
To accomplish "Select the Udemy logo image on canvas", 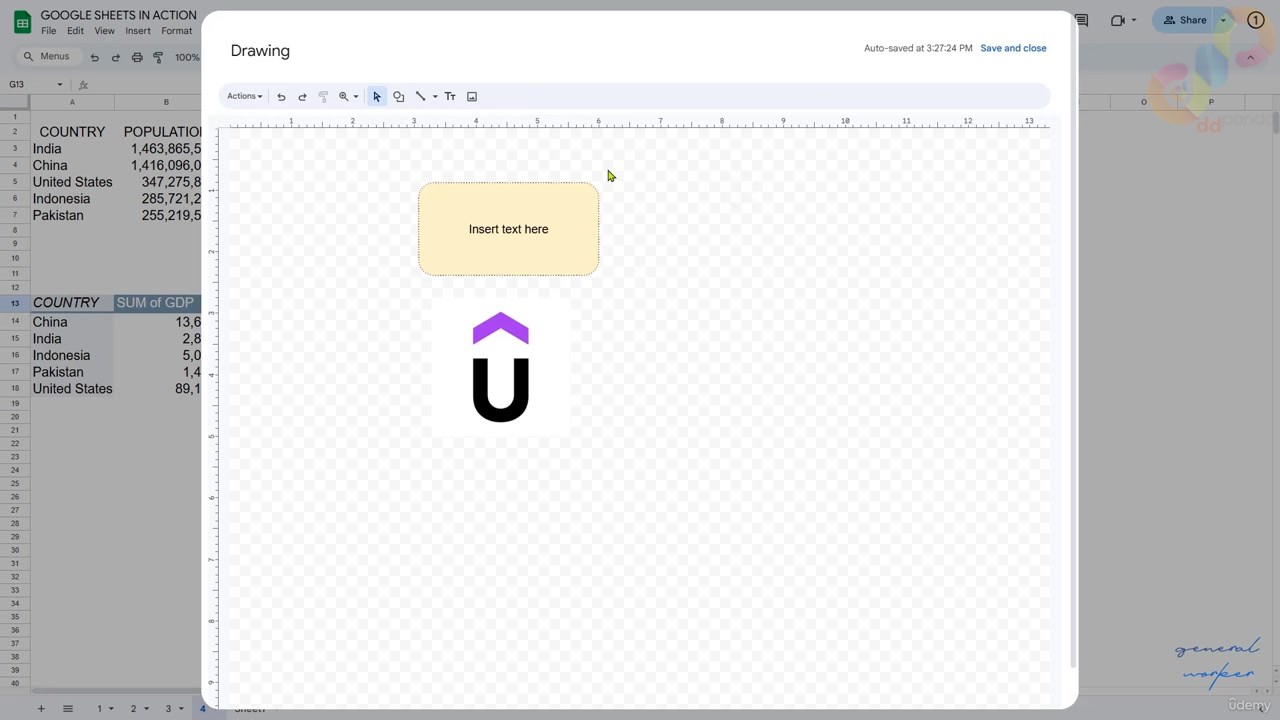I will tap(500, 367).
